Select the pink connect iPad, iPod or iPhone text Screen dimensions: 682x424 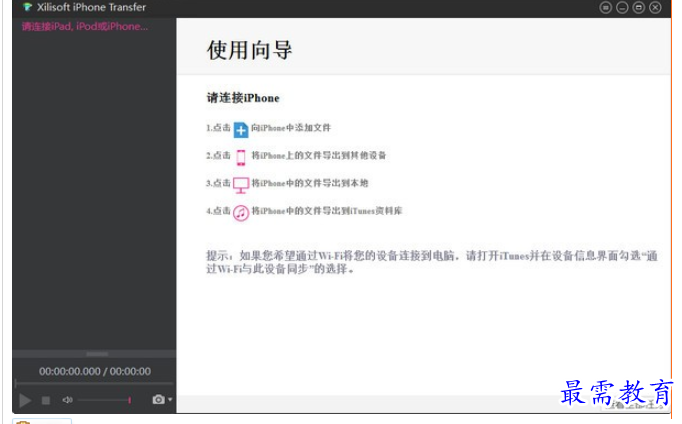(85, 27)
